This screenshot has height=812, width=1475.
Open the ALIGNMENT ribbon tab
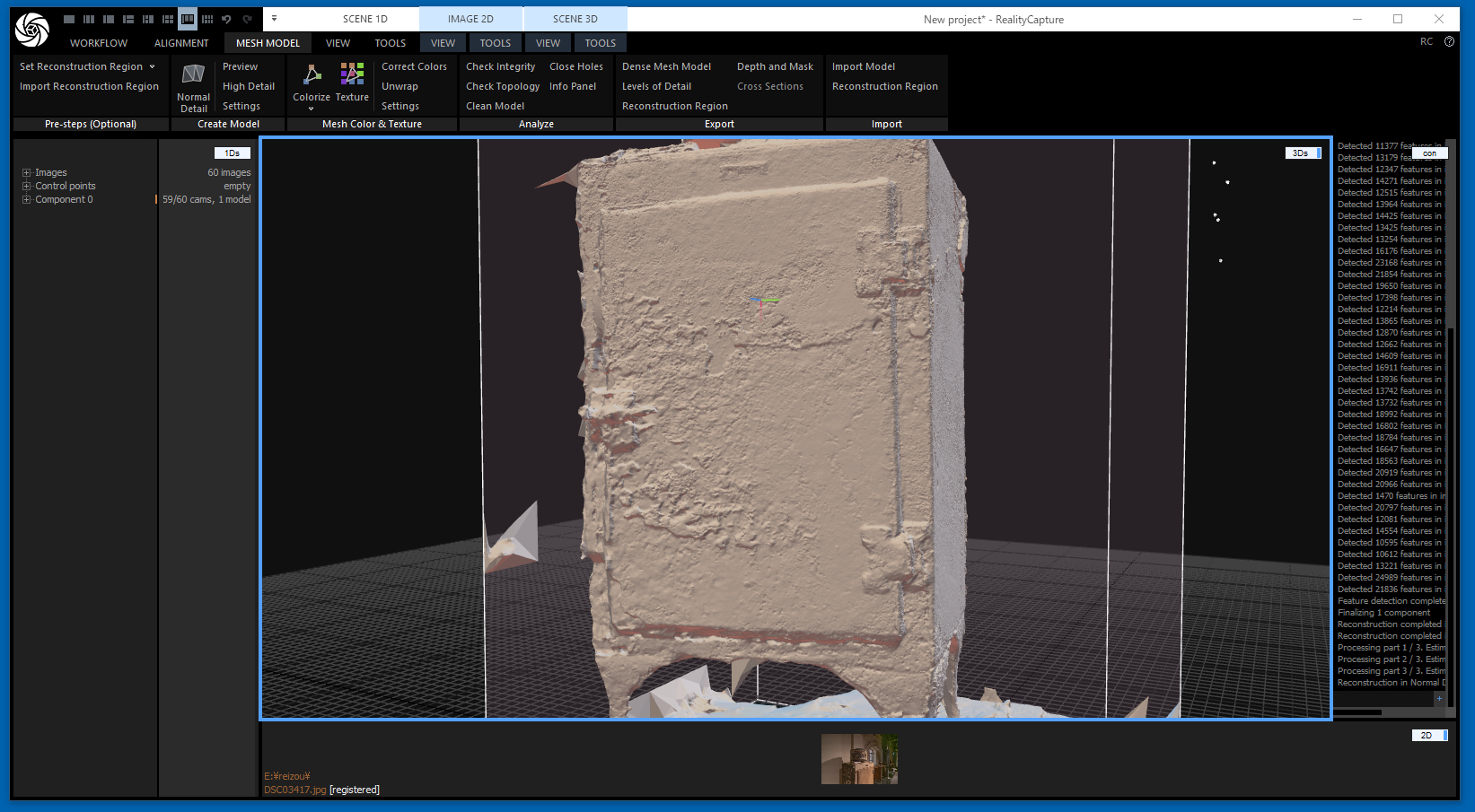click(x=181, y=43)
